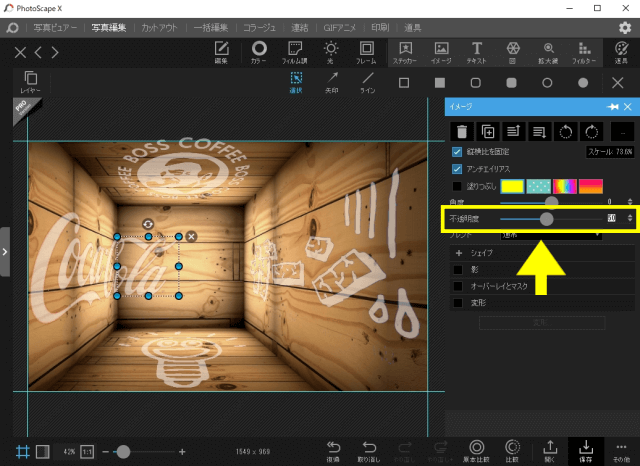640x466 pixels.
Task: Switch to GIFアニメ tab
Action: (x=340, y=28)
